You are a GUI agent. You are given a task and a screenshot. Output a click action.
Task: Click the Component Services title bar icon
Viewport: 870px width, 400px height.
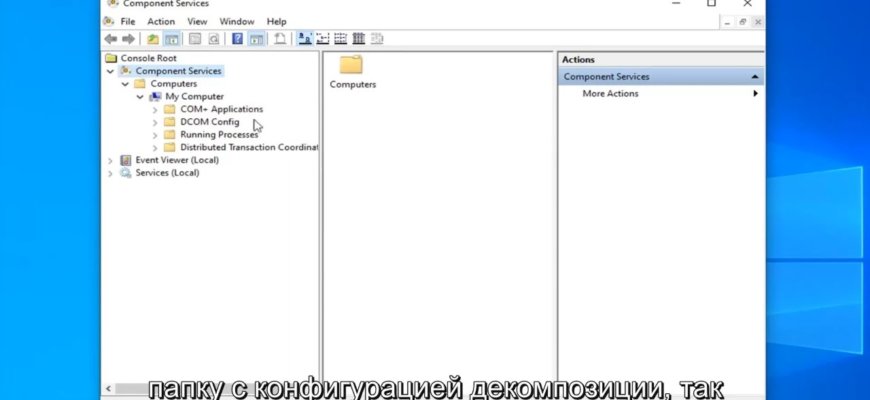[113, 3]
